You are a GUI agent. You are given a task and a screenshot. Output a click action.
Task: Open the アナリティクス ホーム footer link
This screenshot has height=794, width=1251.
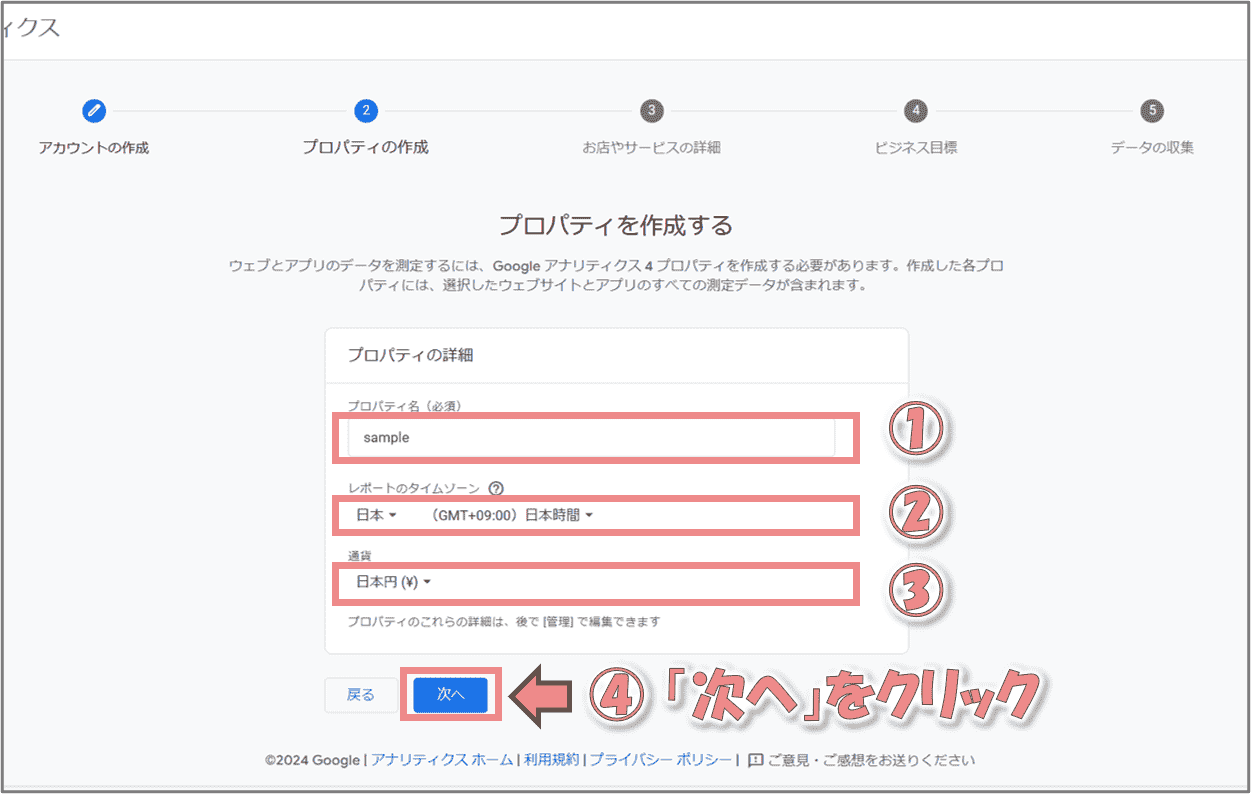[442, 760]
